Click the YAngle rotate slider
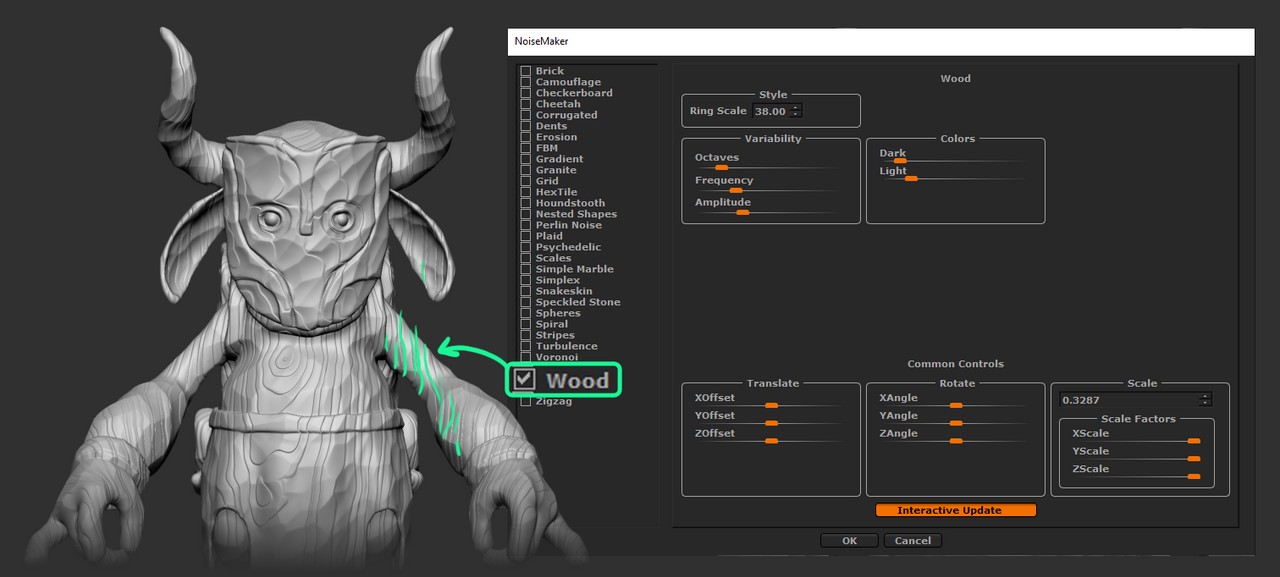The height and width of the screenshot is (577, 1280). pyautogui.click(x=956, y=423)
